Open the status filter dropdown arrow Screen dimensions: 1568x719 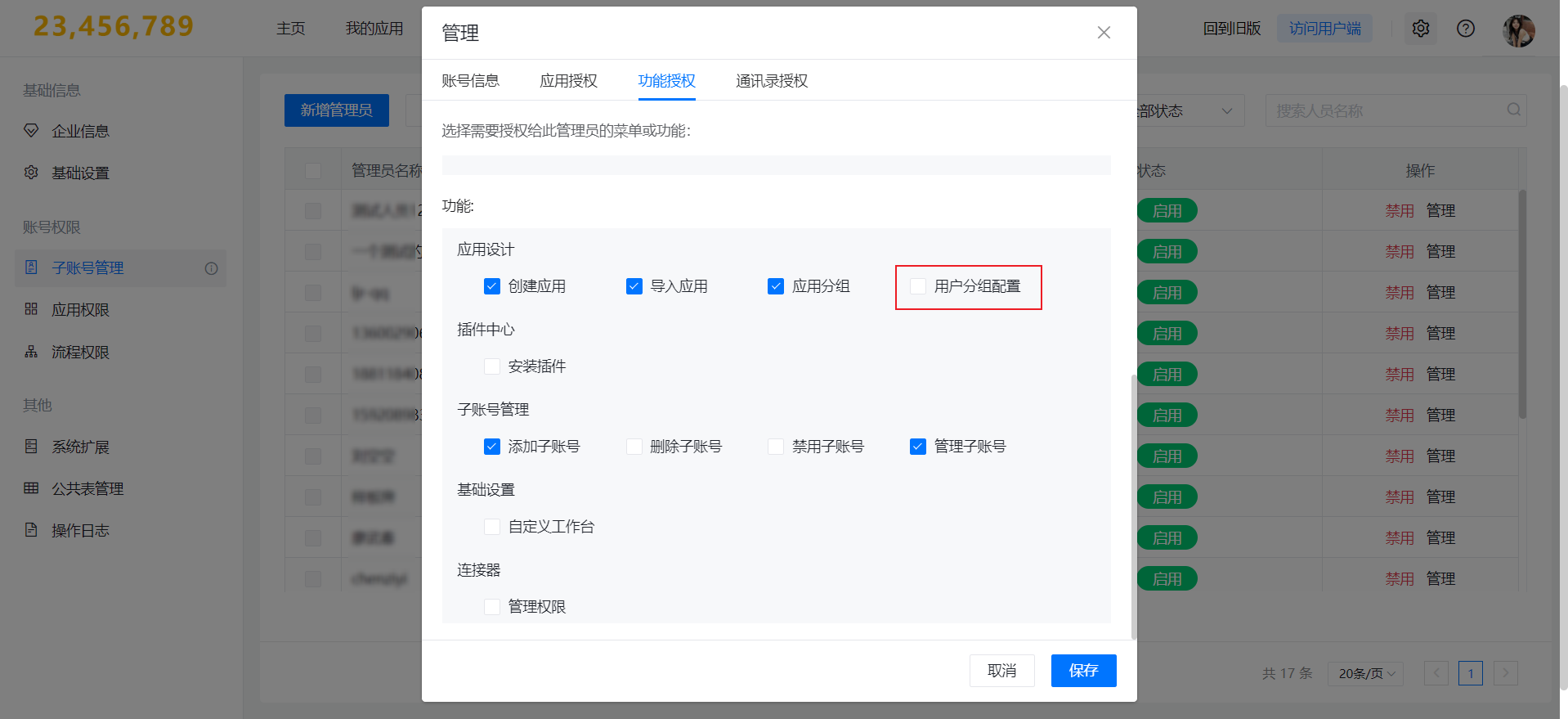[1226, 111]
